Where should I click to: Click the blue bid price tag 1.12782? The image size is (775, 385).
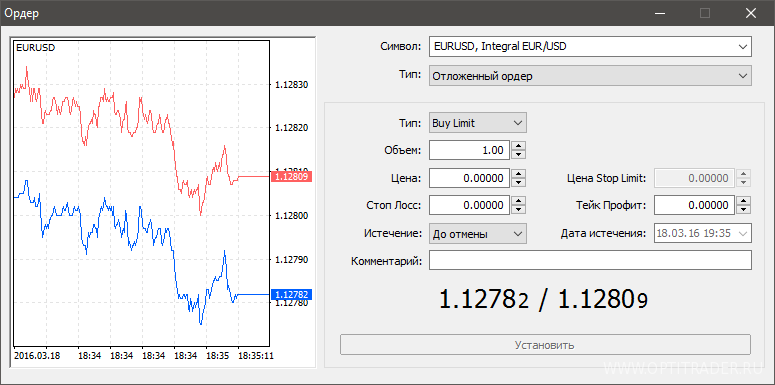tap(292, 295)
